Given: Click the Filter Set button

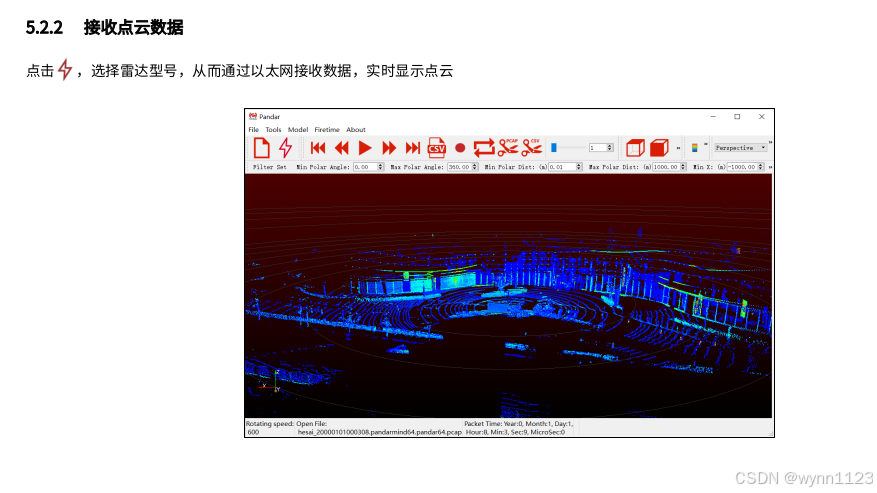Looking at the screenshot, I should [x=270, y=167].
